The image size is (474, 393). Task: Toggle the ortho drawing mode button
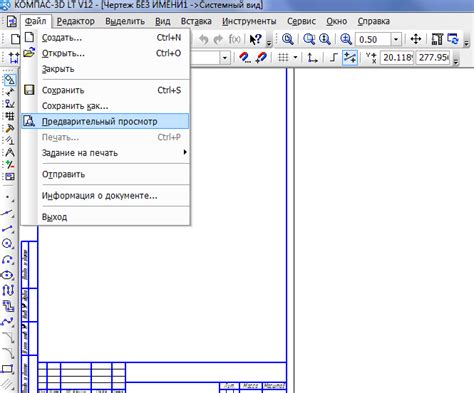pos(333,58)
